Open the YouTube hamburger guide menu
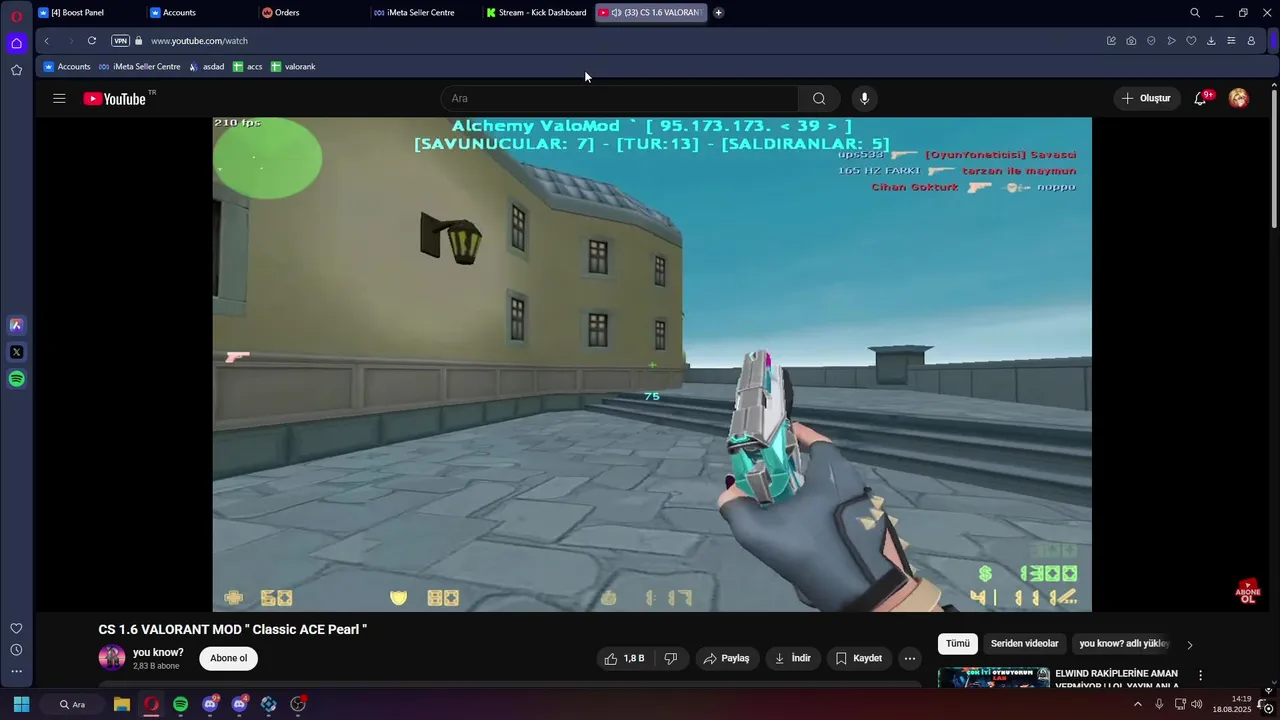Viewport: 1280px width, 720px height. [59, 98]
